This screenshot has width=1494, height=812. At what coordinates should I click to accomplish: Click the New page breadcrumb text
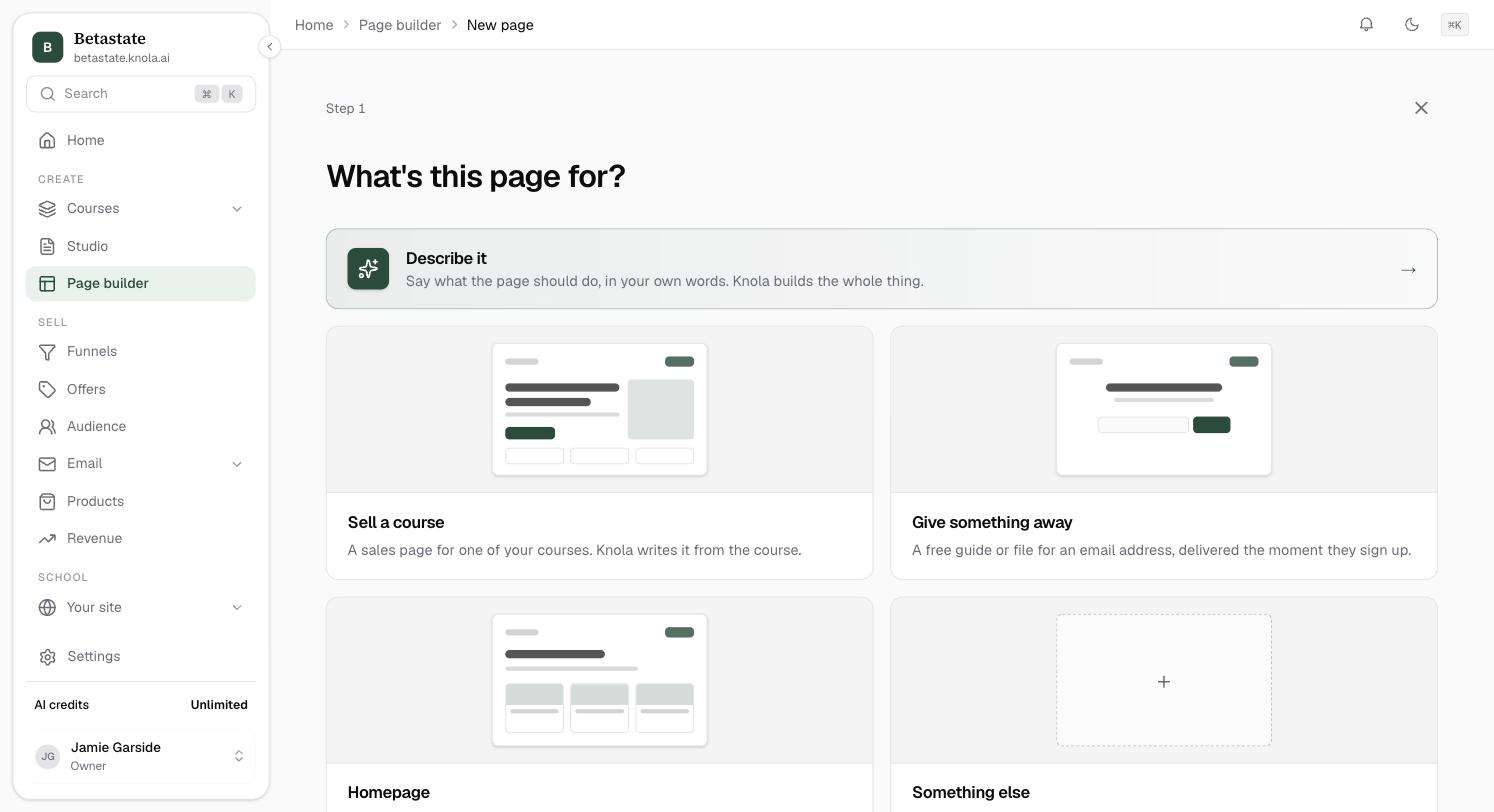point(500,25)
